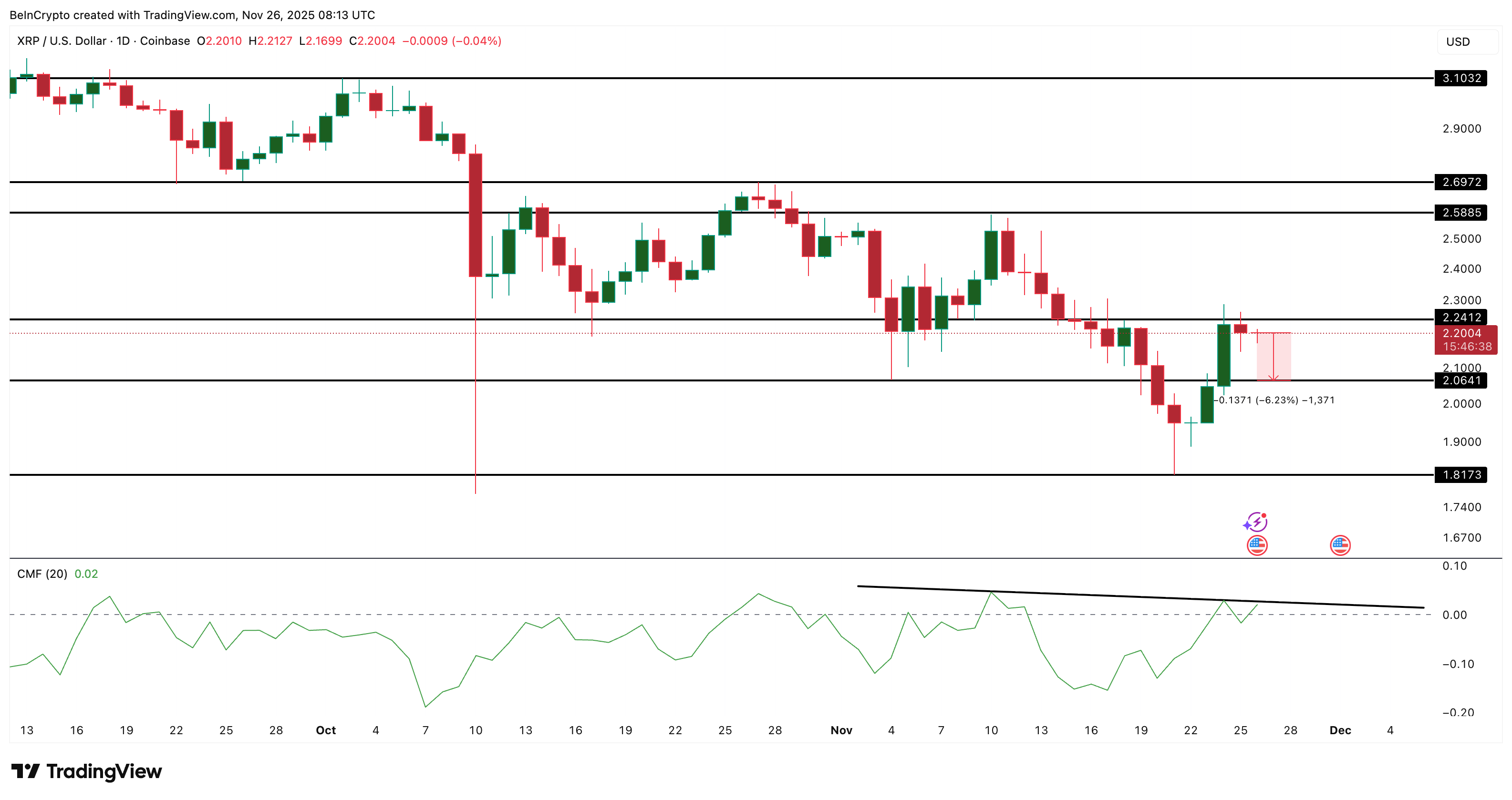Click the TradingView logo
Screen dimensions: 1512x800
pos(87,771)
